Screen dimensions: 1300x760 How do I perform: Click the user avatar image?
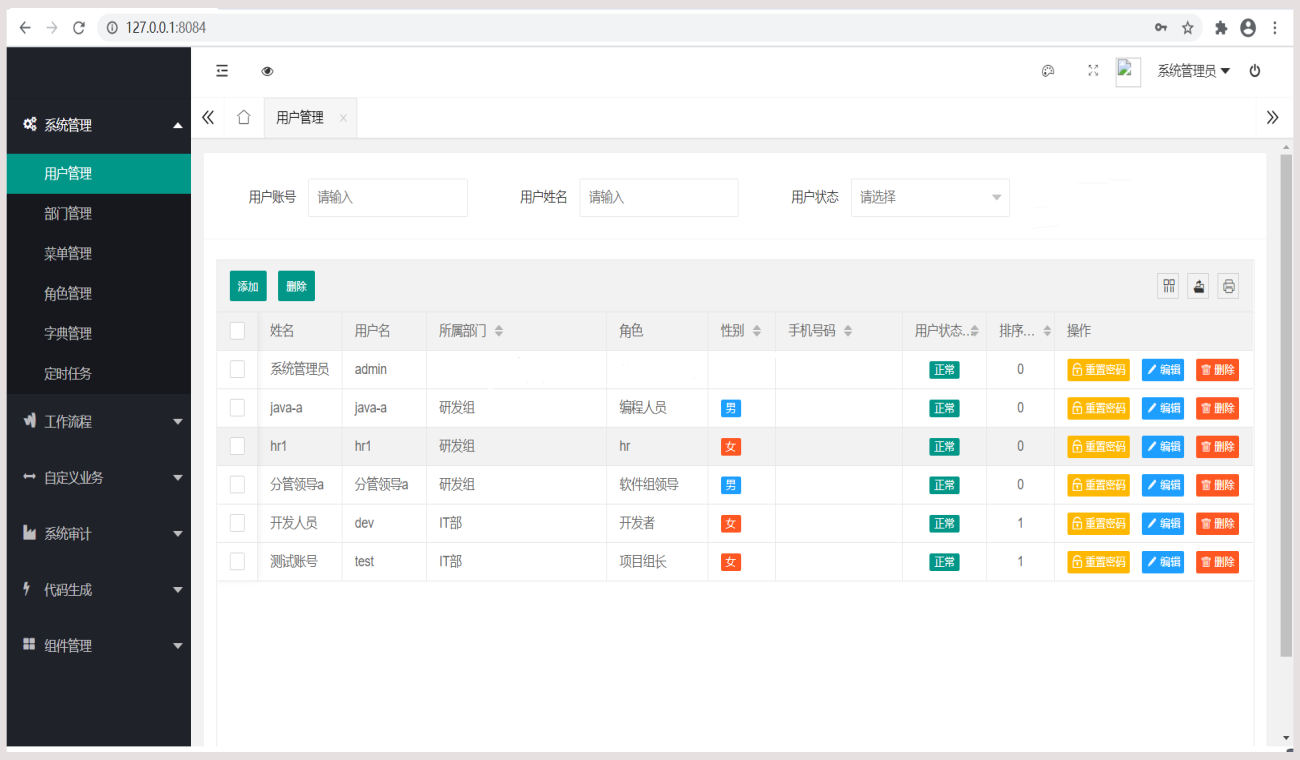1128,72
